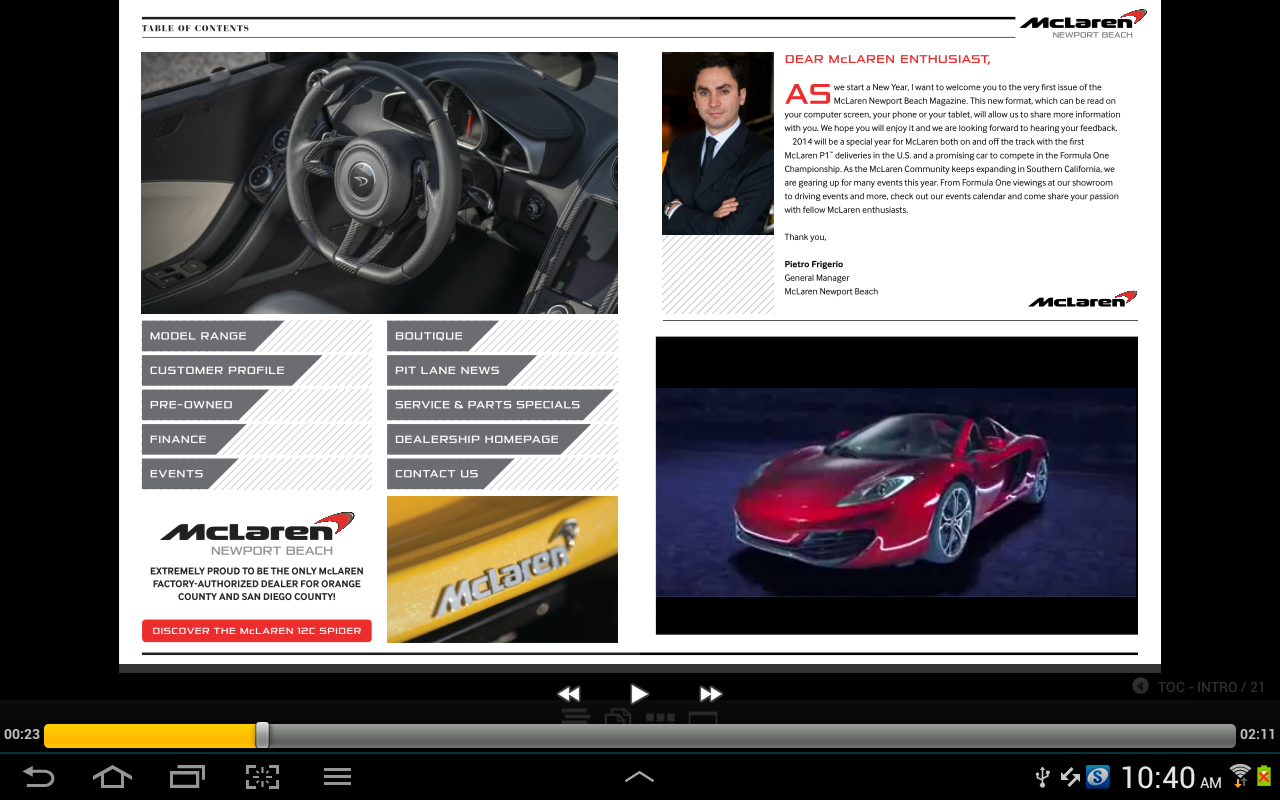
Task: Expand the bottom bar up-chevron
Action: coord(639,777)
